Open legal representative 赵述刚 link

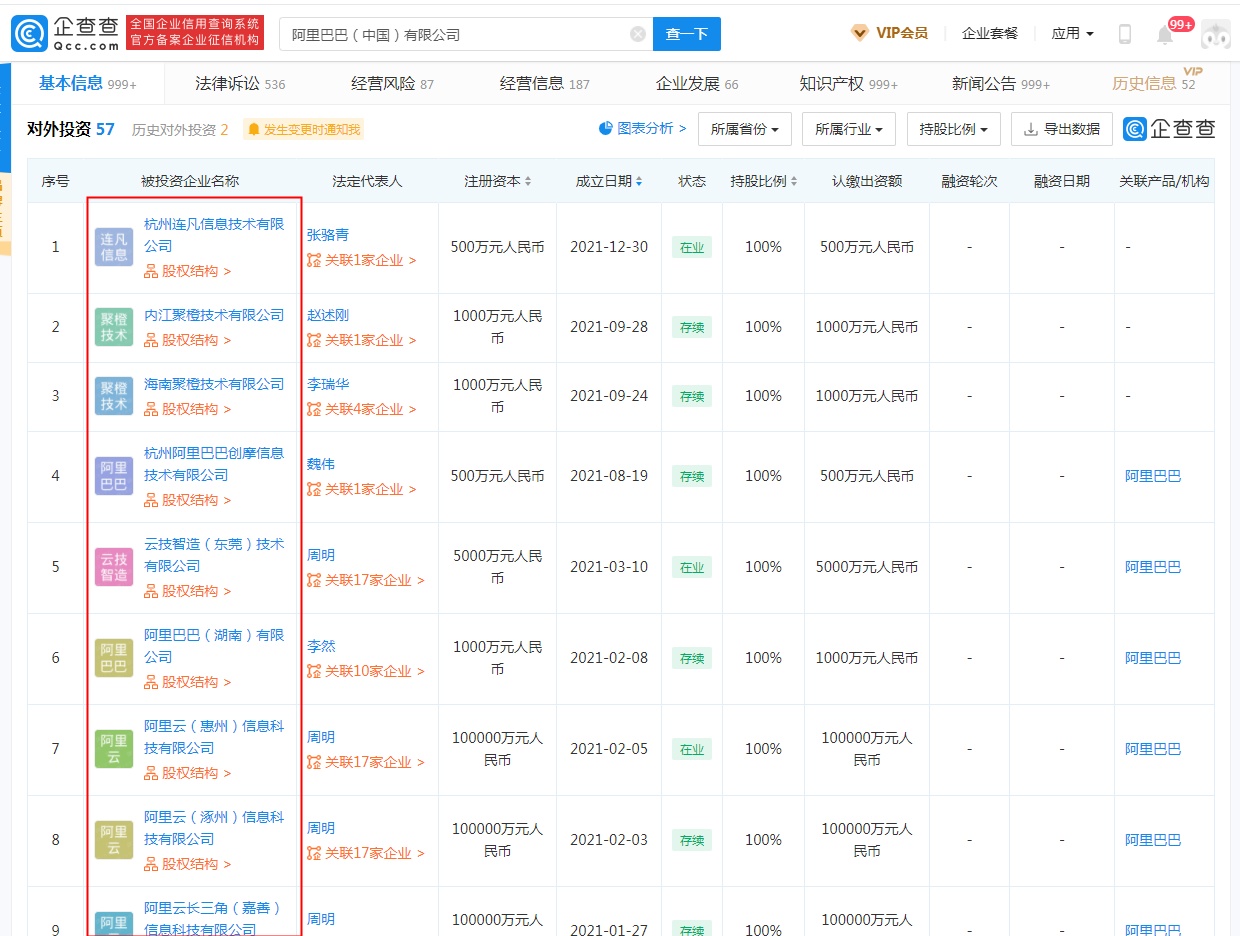pos(328,315)
